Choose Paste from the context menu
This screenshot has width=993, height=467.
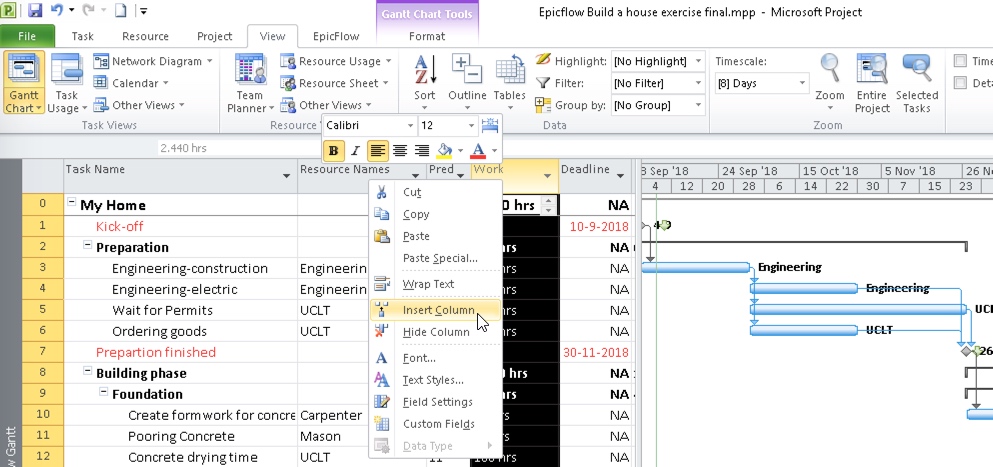(x=436, y=236)
